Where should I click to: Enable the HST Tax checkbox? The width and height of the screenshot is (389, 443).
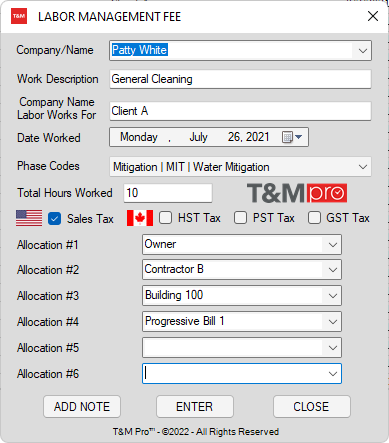click(x=166, y=218)
